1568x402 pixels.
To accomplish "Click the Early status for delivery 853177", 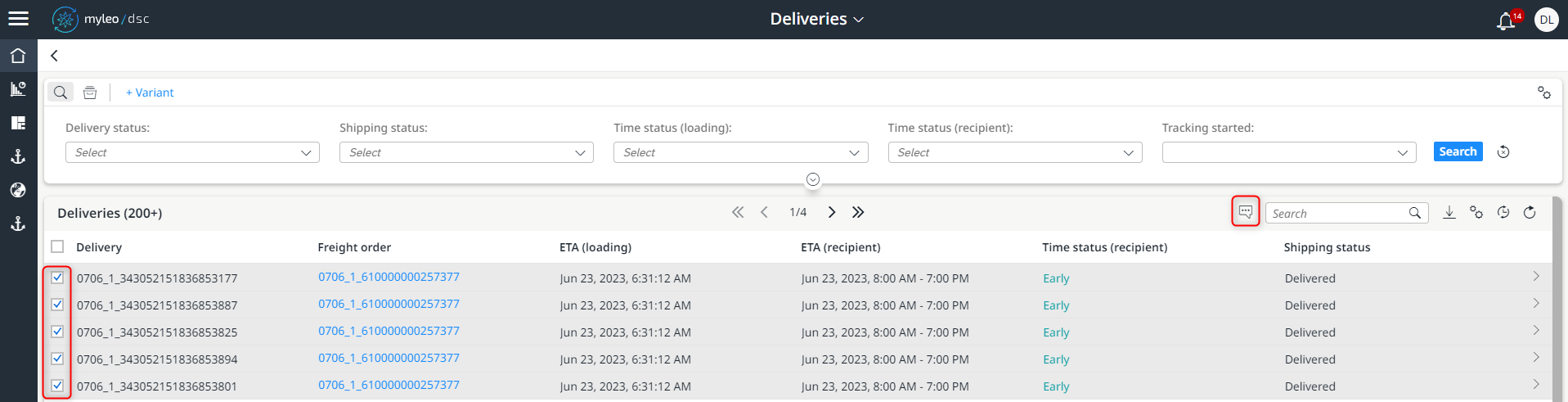I will 1056,278.
